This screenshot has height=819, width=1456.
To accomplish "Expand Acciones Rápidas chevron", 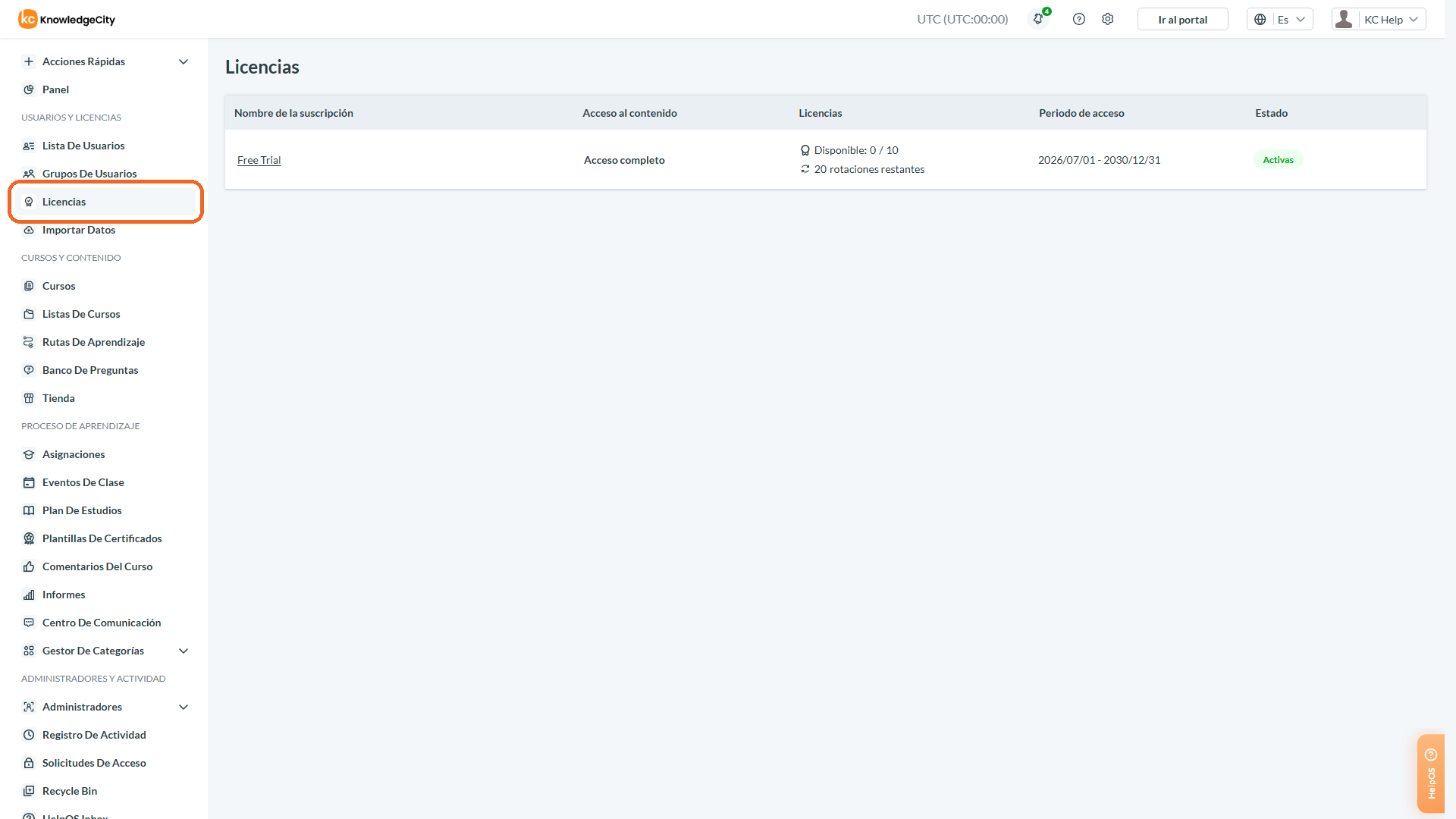I will point(184,61).
